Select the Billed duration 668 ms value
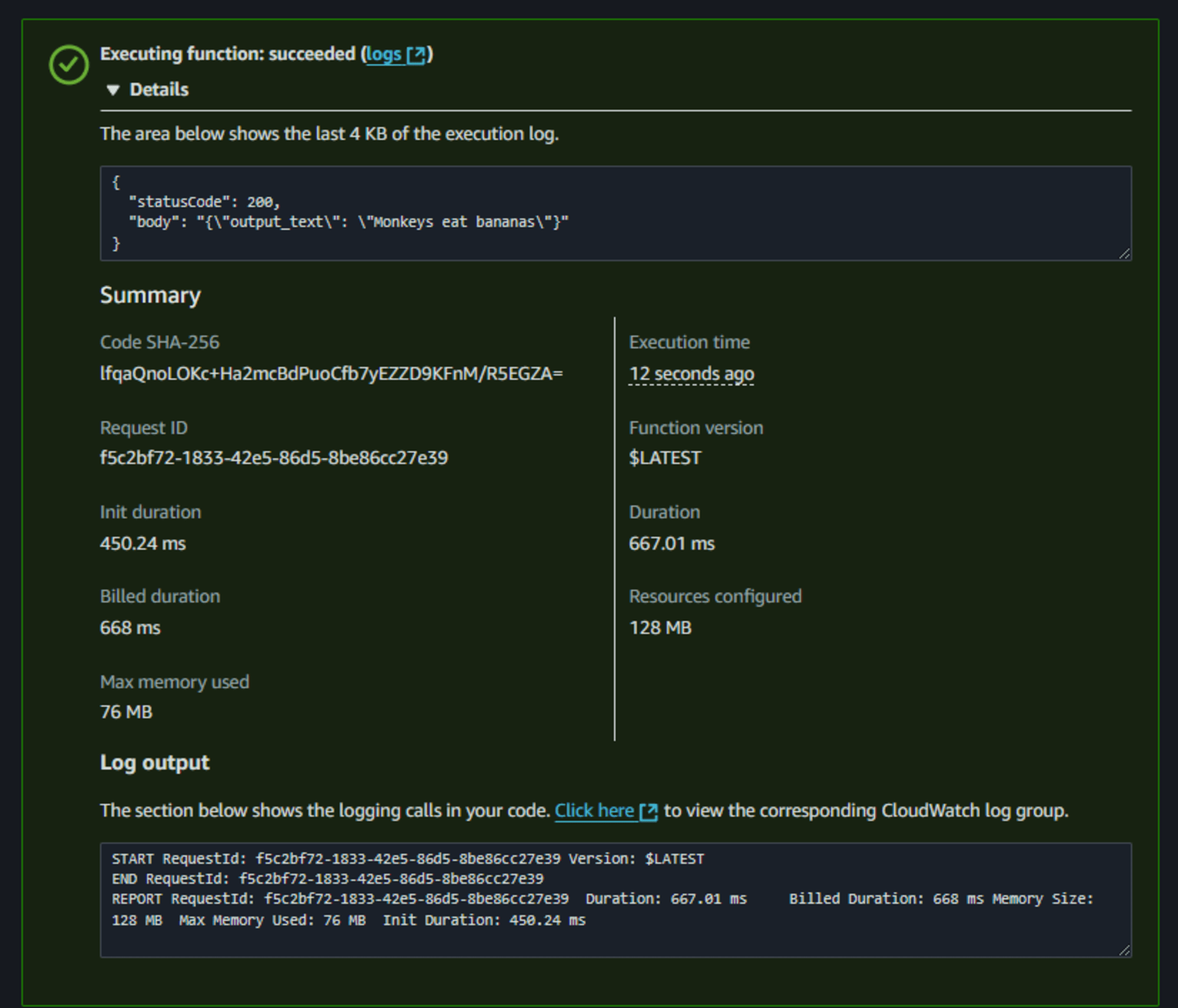This screenshot has width=1178, height=1008. tap(130, 628)
